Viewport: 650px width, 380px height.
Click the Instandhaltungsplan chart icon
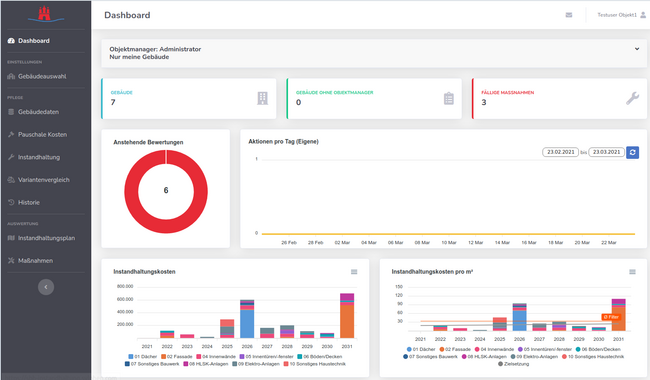[11, 238]
